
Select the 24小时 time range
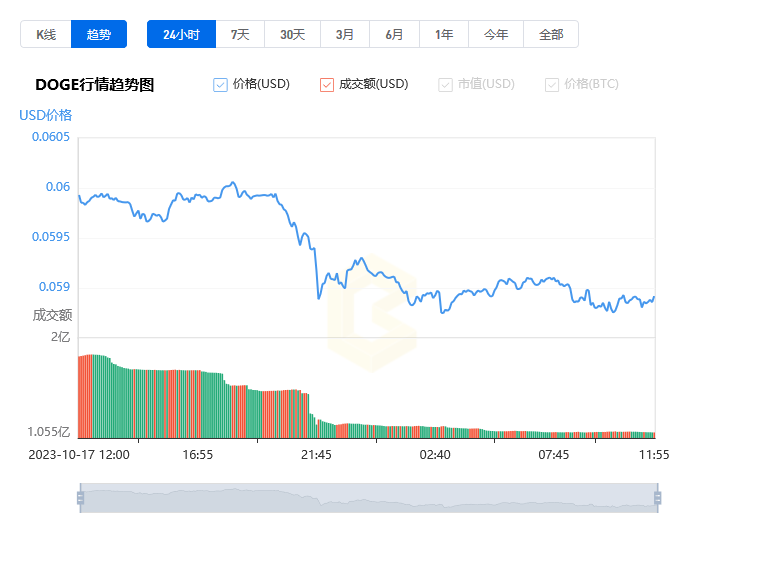coord(181,34)
